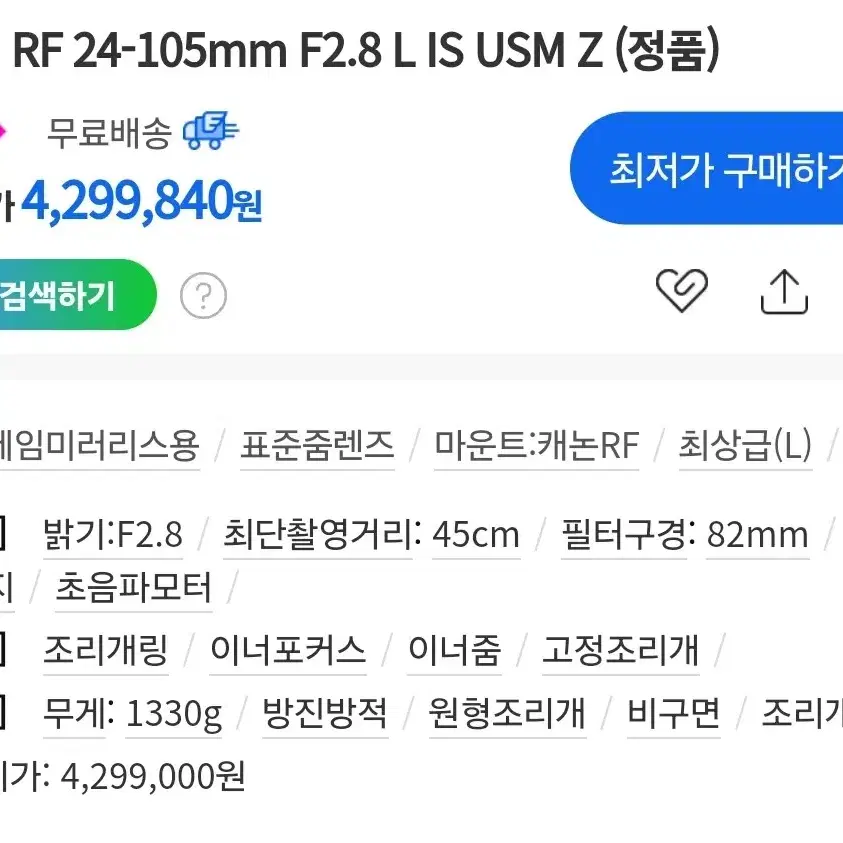Select the 최상급(L) tag link
The height and width of the screenshot is (843, 843).
click(x=745, y=446)
